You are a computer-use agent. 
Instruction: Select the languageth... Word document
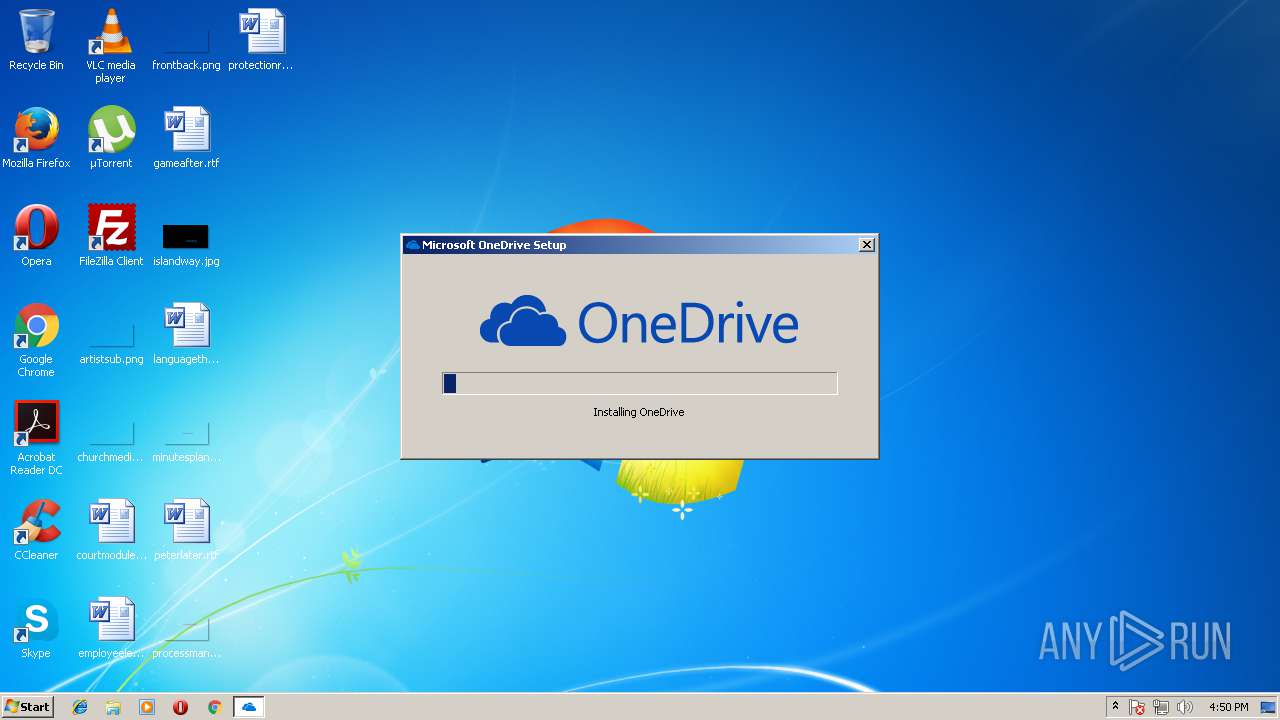click(x=186, y=334)
